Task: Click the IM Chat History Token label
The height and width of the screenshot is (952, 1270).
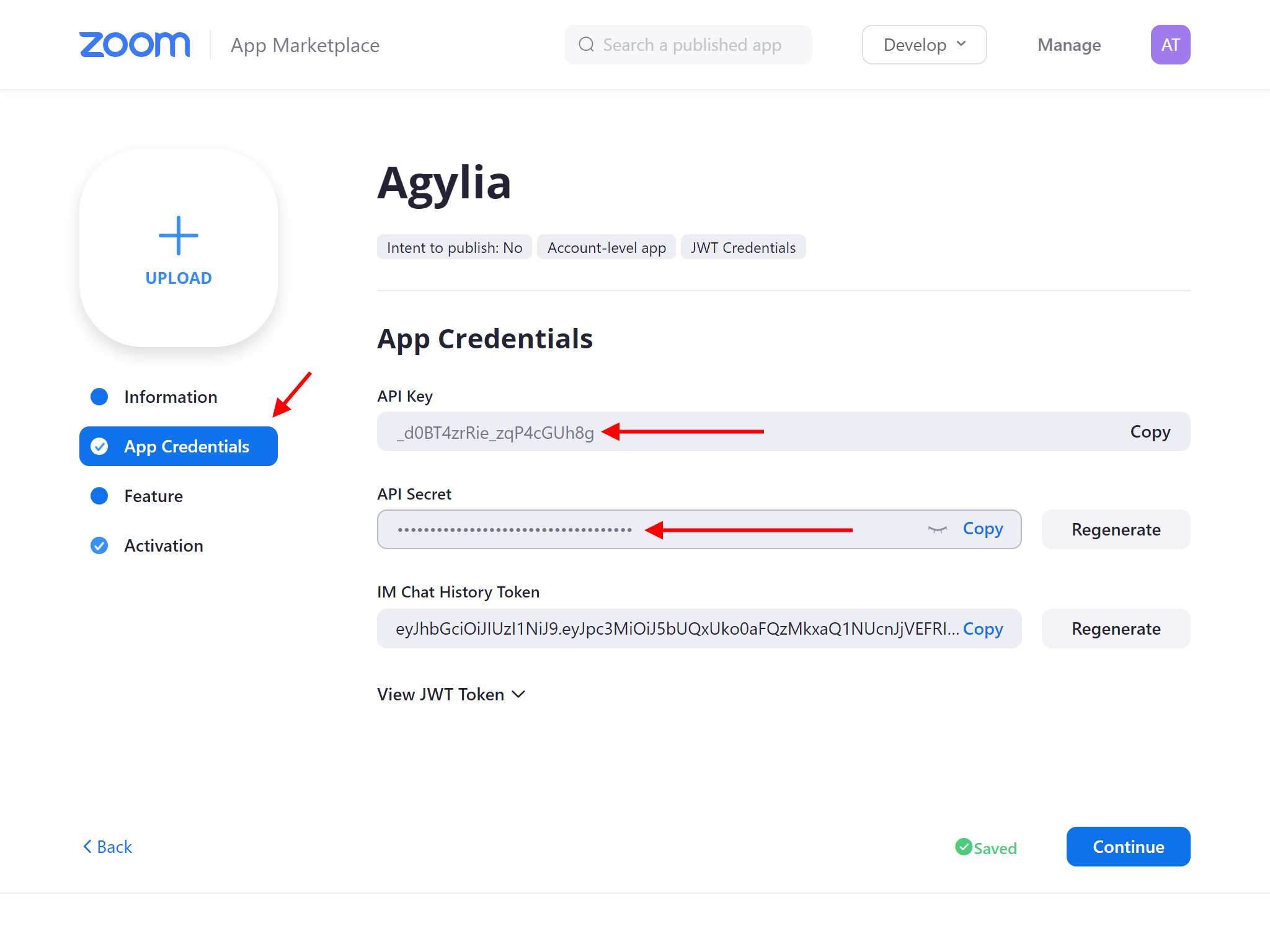Action: click(x=458, y=592)
